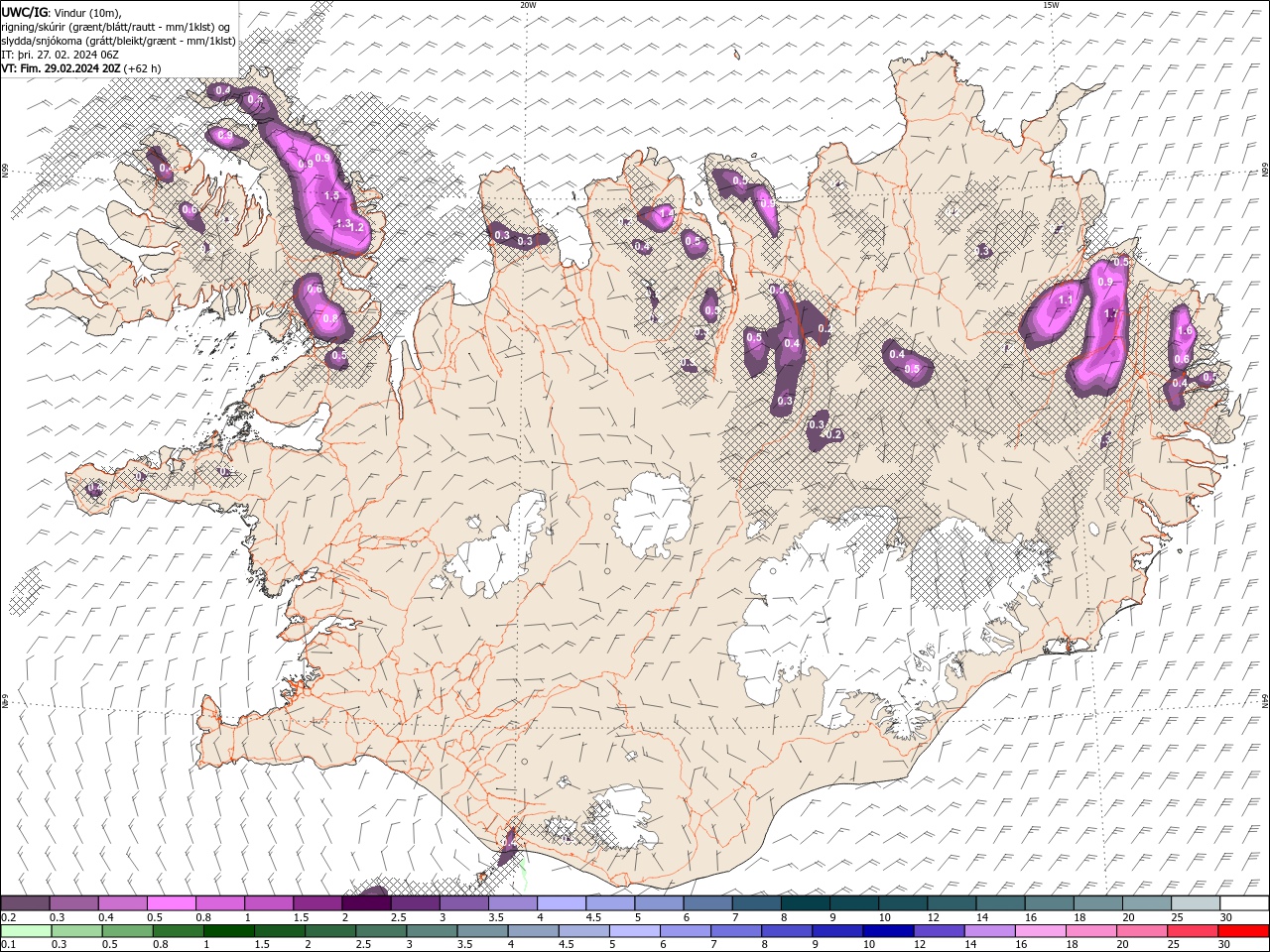Click the 'slydda/snjókoma' legend description line

coord(118,41)
